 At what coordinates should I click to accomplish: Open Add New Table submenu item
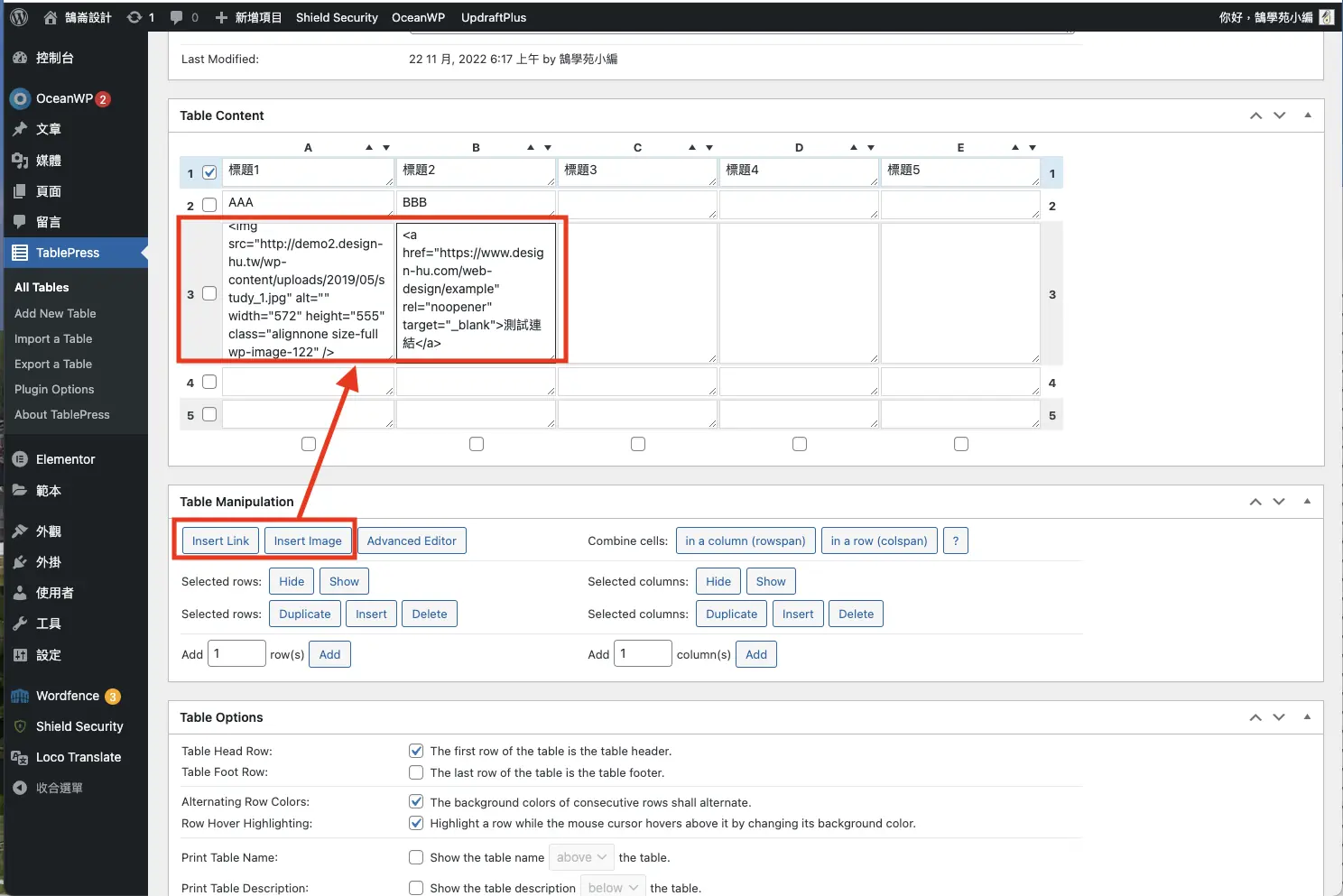tap(55, 313)
